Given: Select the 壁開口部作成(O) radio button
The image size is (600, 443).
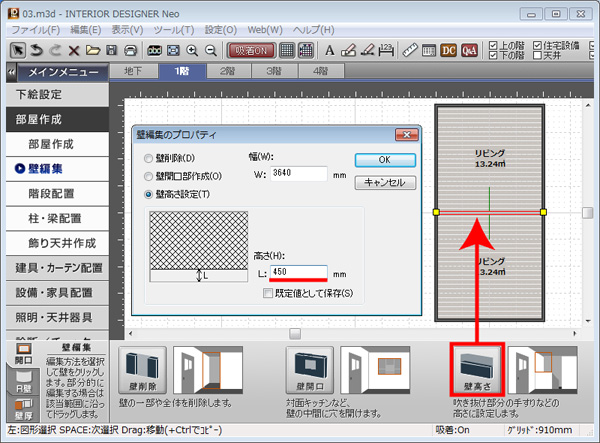Looking at the screenshot, I should click(150, 176).
